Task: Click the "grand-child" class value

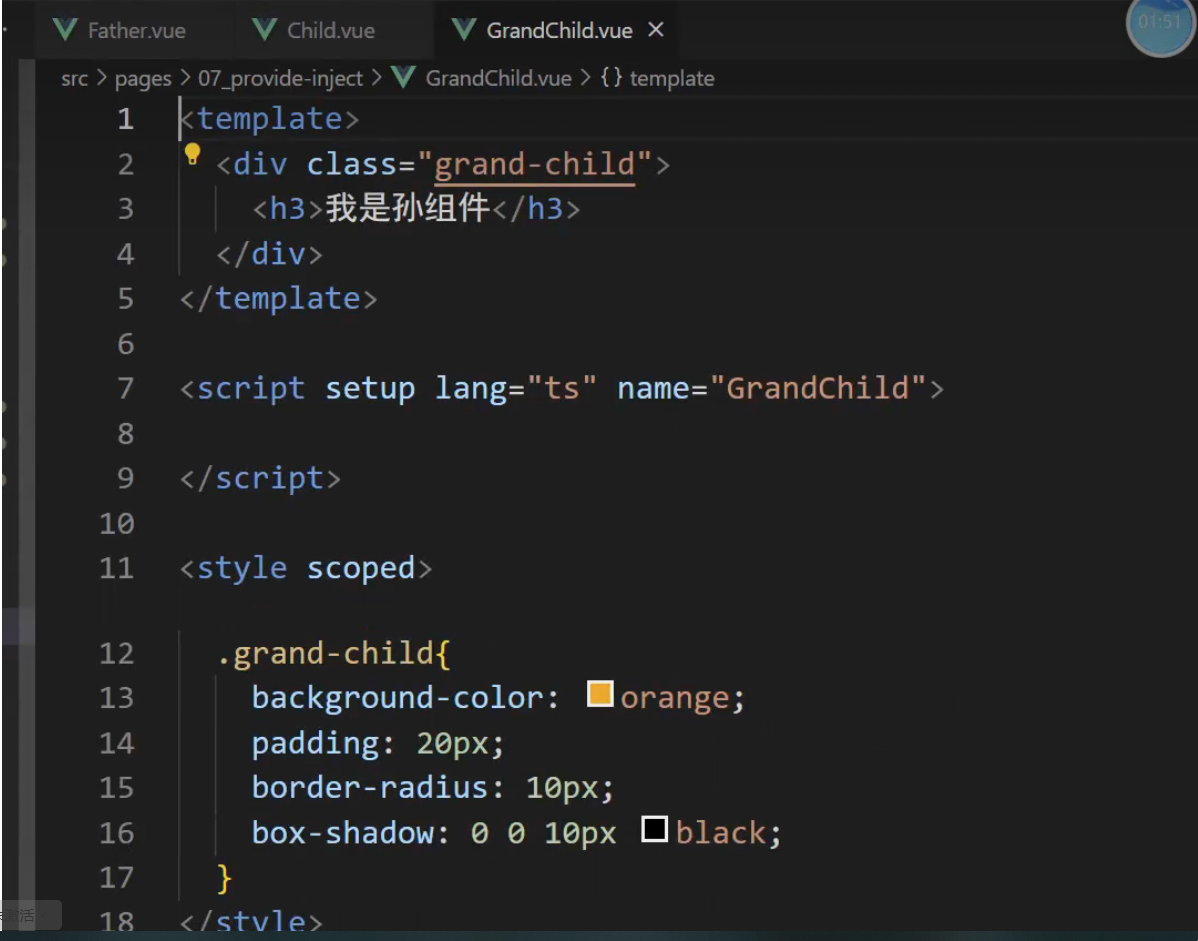Action: coord(534,164)
